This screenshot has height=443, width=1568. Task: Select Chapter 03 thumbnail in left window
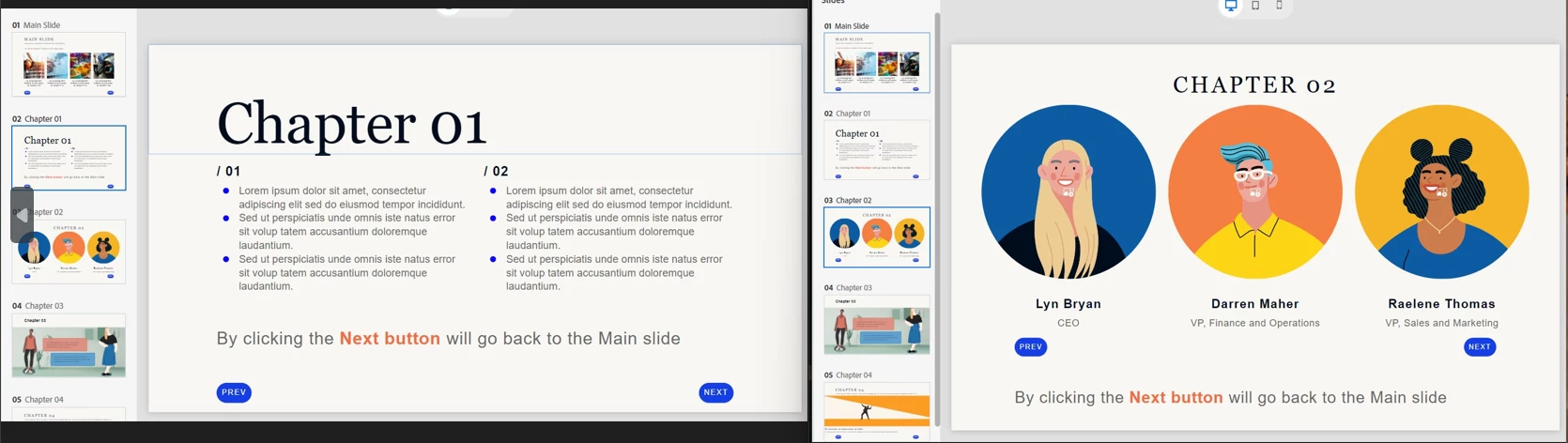(69, 345)
